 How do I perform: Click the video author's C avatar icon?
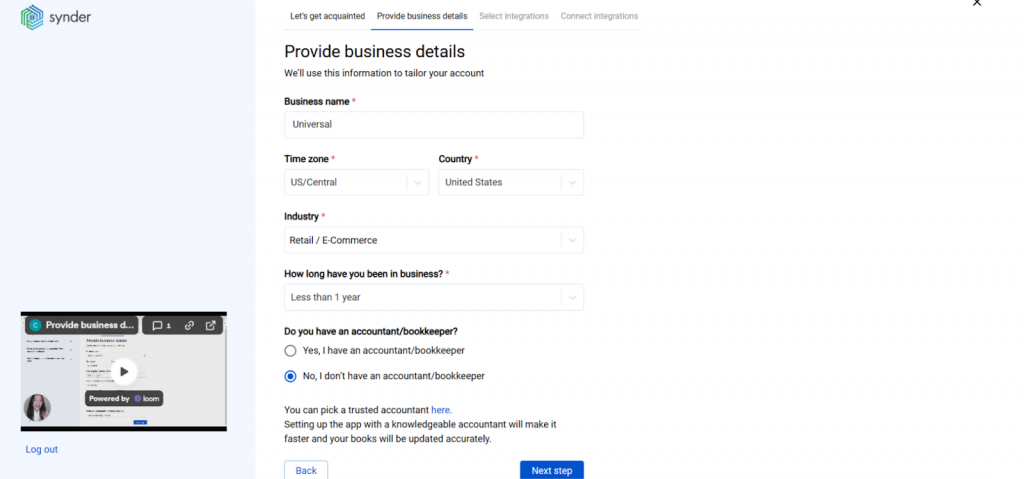click(35, 325)
